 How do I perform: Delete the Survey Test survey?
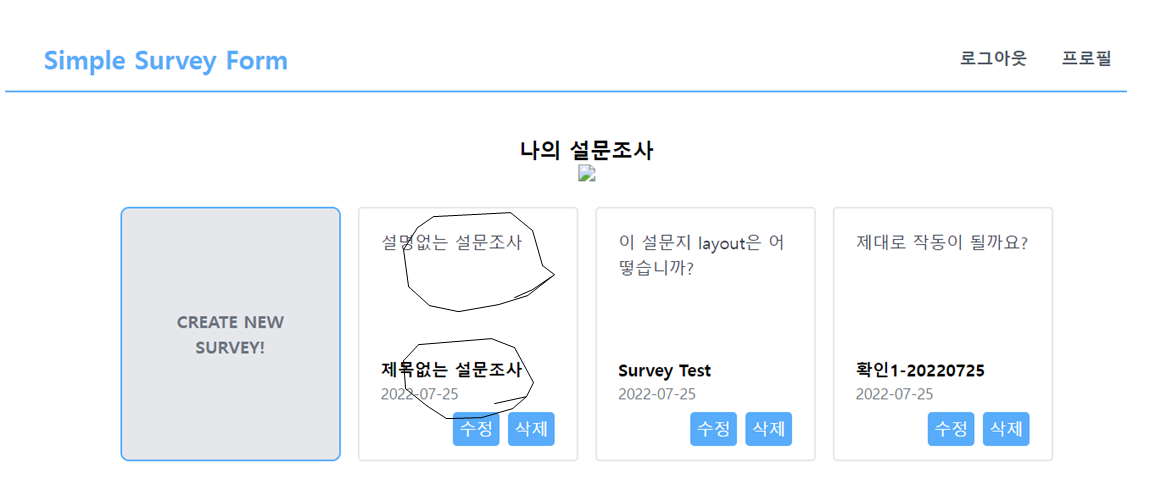768,429
